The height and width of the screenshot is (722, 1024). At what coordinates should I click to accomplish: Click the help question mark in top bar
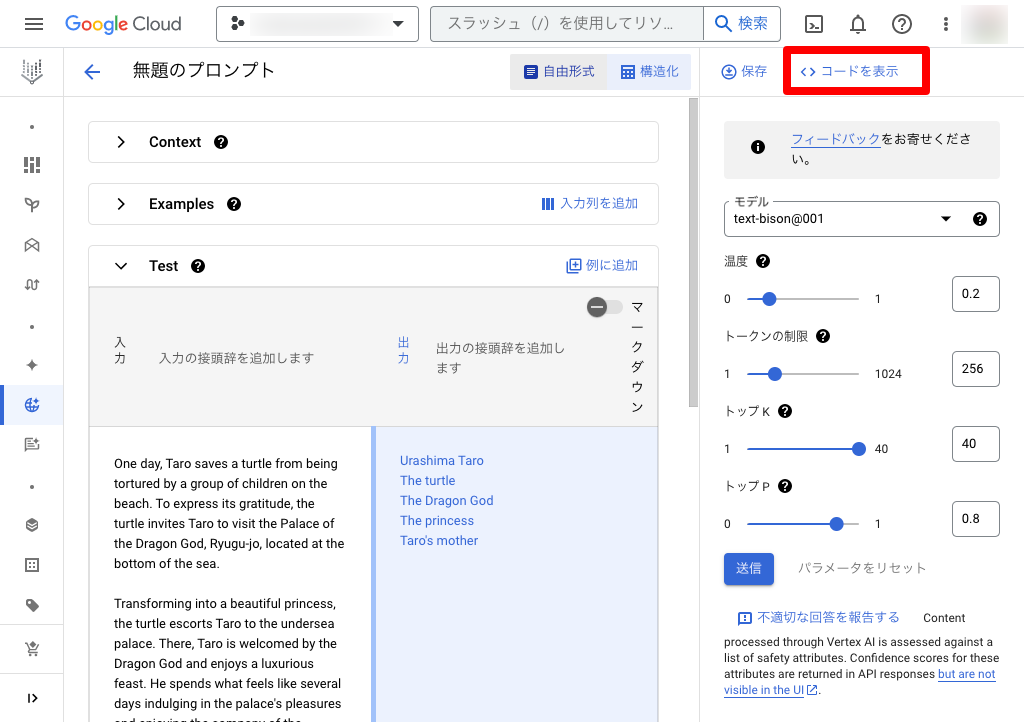coord(902,24)
